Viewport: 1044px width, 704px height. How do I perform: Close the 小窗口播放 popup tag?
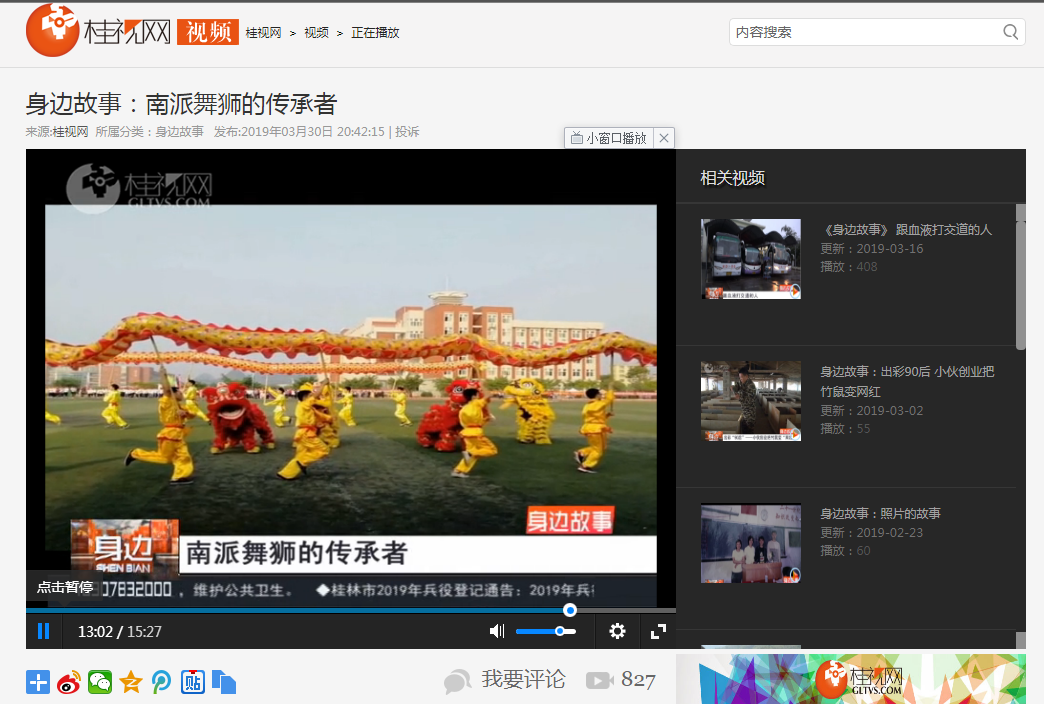tap(664, 138)
